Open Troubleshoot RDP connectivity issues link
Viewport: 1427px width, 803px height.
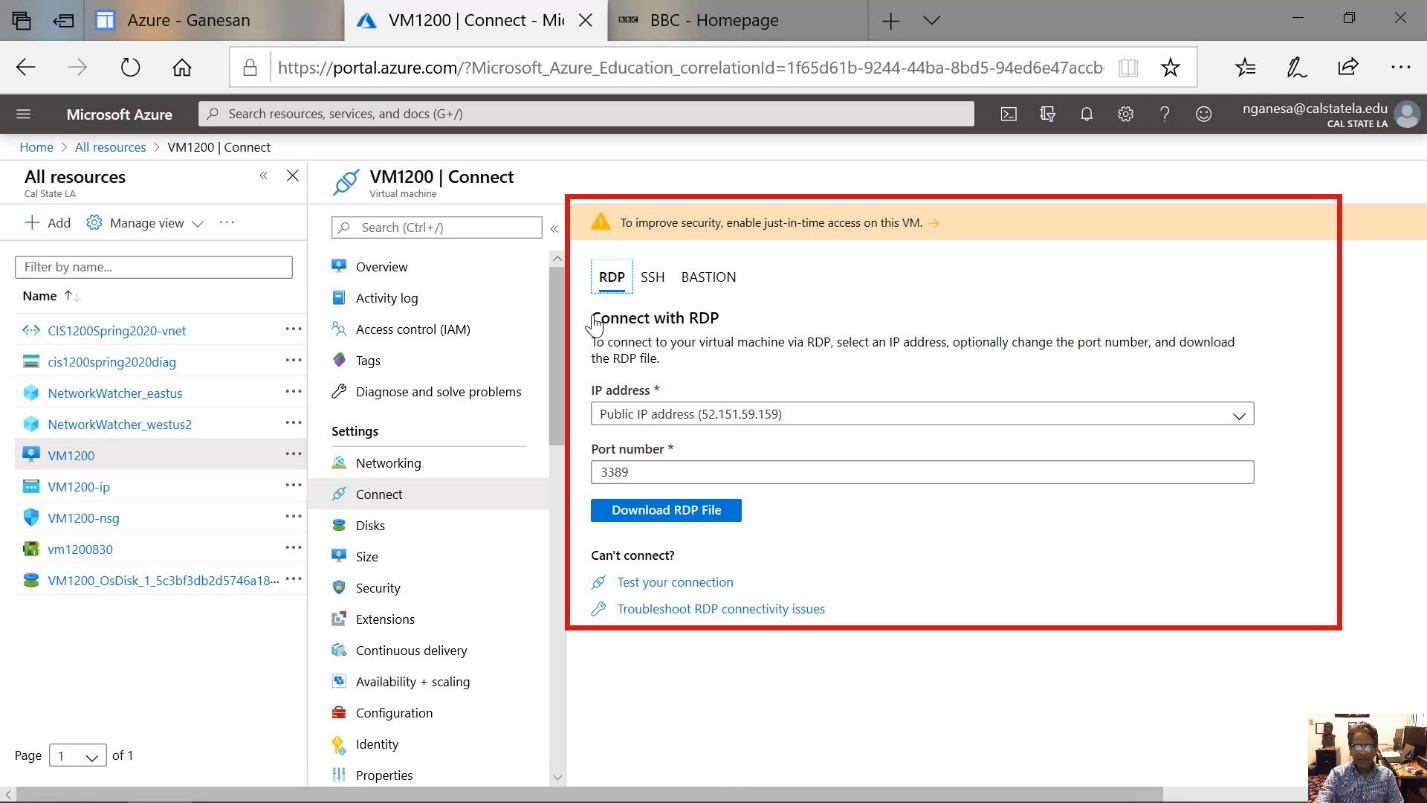(x=720, y=609)
